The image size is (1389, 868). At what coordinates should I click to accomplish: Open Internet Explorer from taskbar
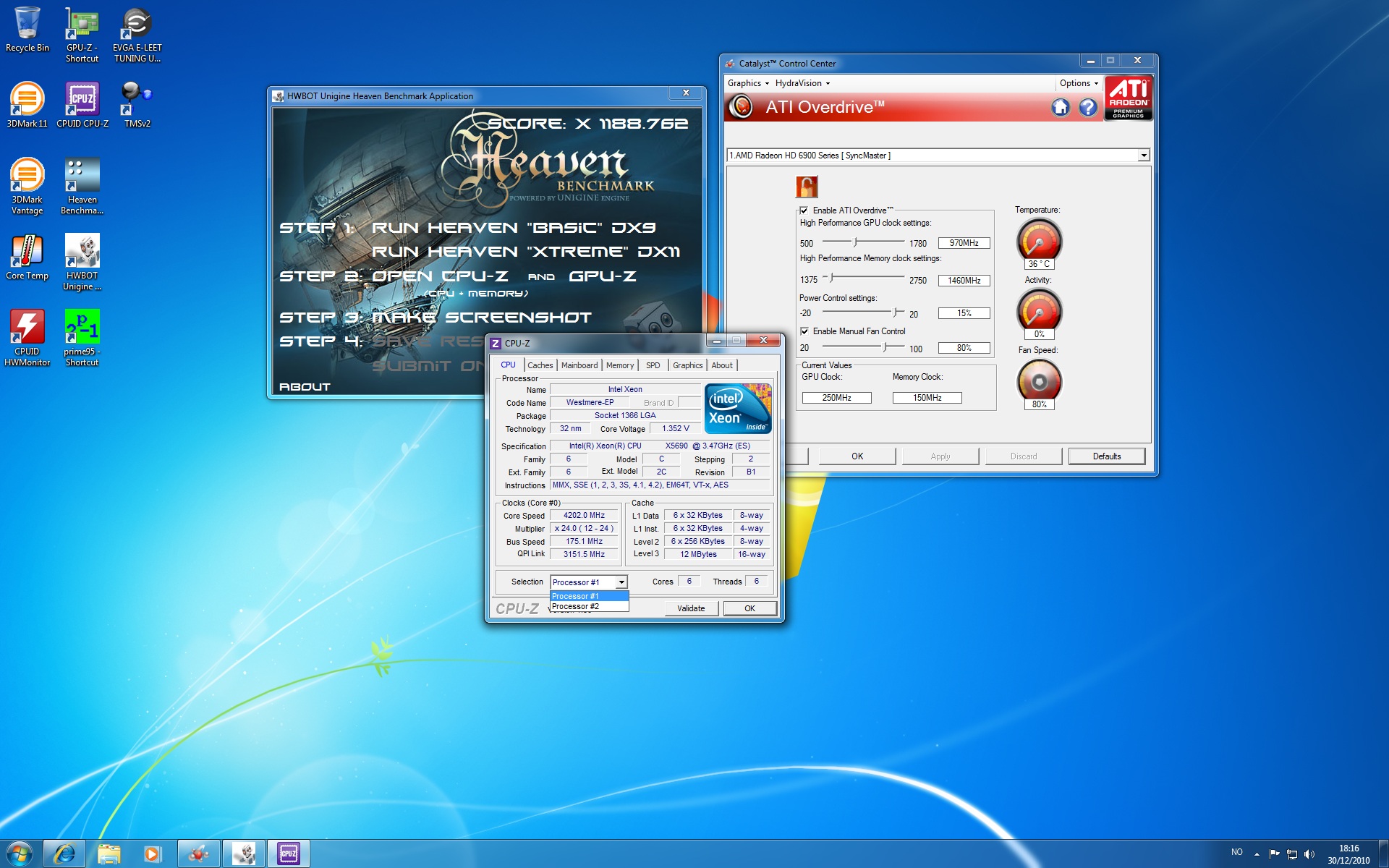pyautogui.click(x=64, y=854)
